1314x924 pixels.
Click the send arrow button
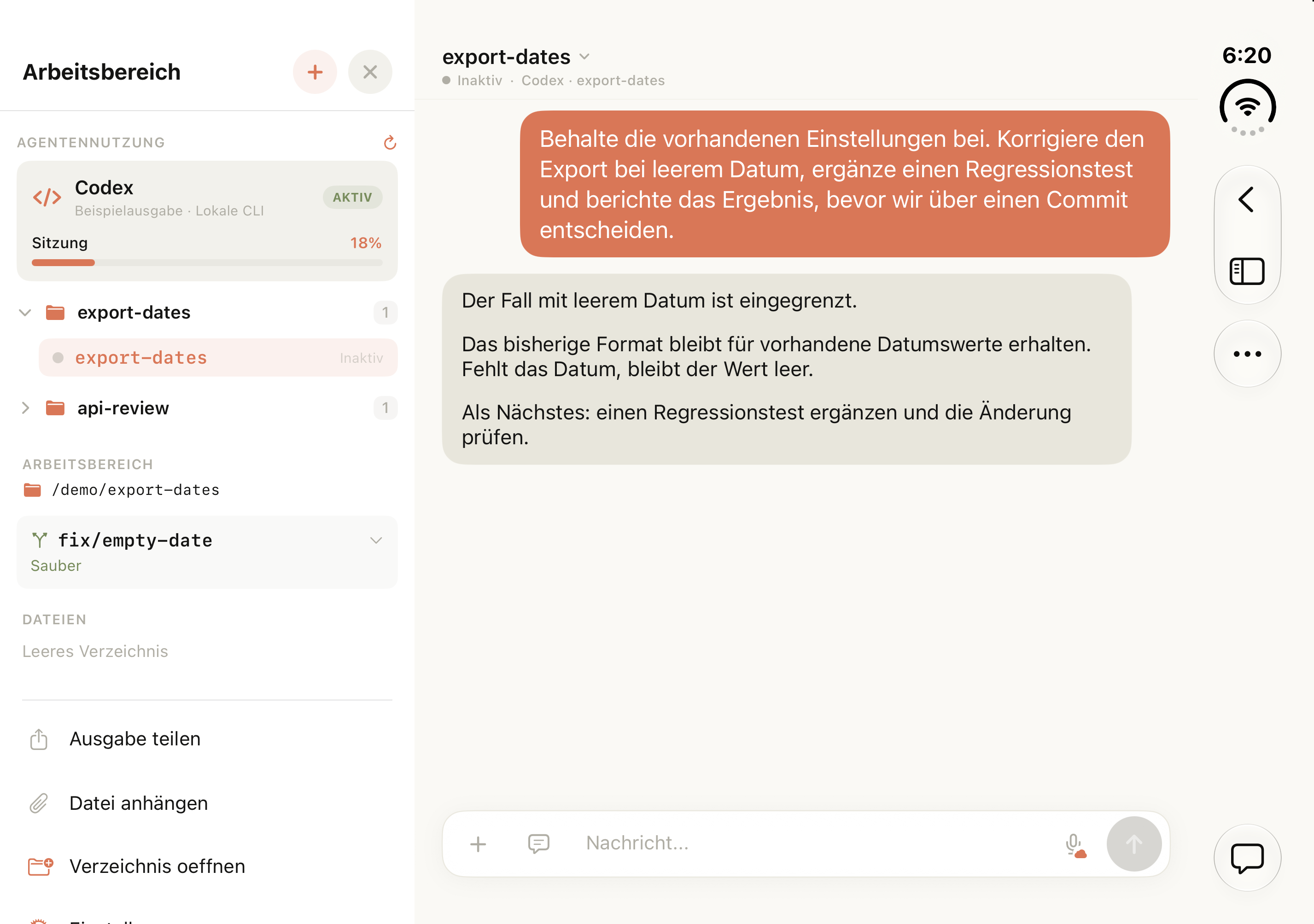coord(1134,844)
